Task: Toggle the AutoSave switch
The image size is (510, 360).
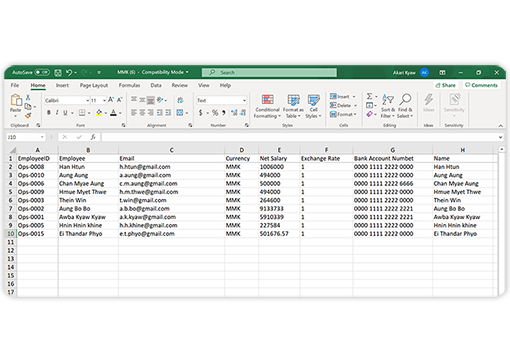Action: pyautogui.click(x=42, y=72)
